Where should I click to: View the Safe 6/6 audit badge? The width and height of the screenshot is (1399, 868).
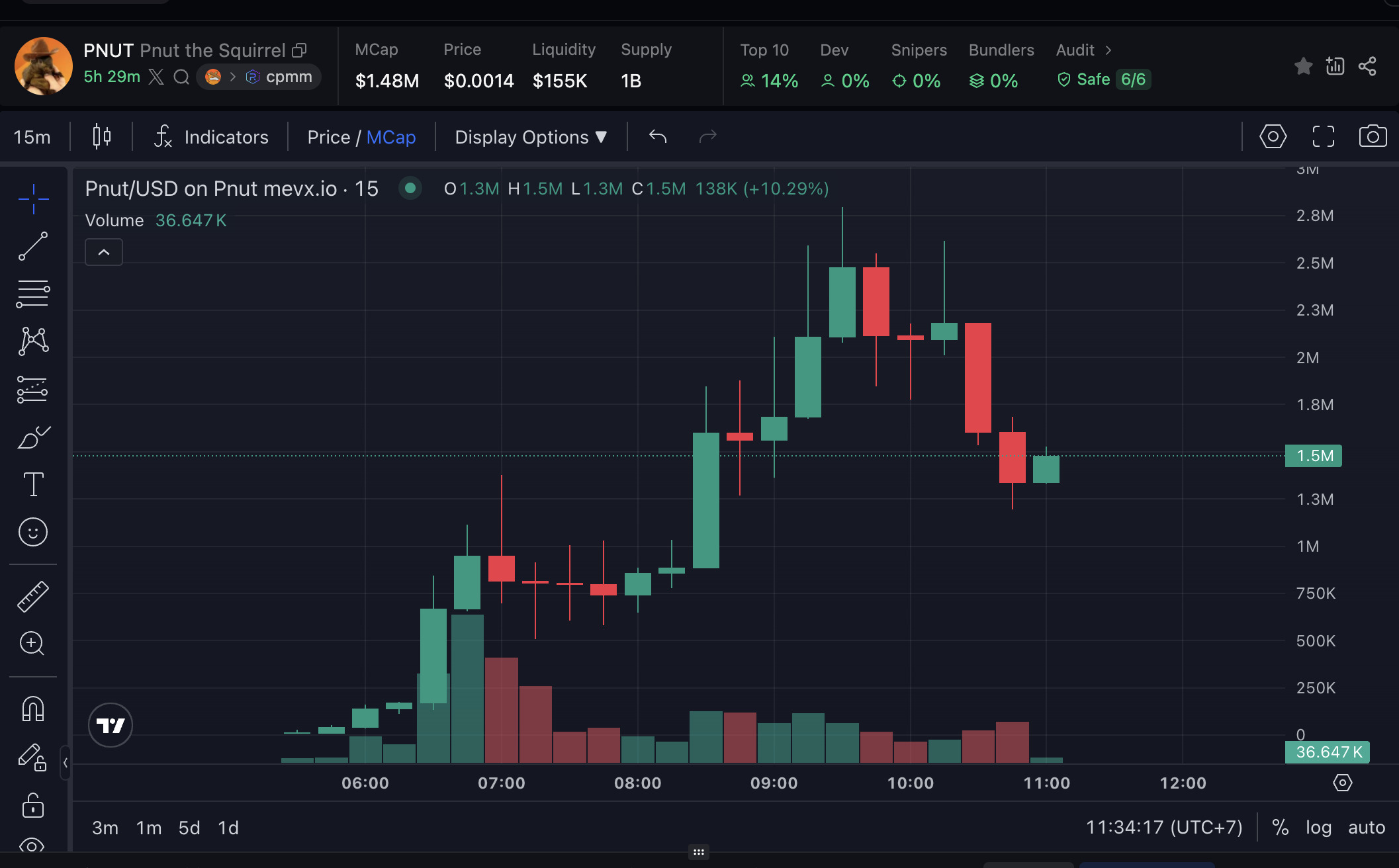pyautogui.click(x=1104, y=79)
